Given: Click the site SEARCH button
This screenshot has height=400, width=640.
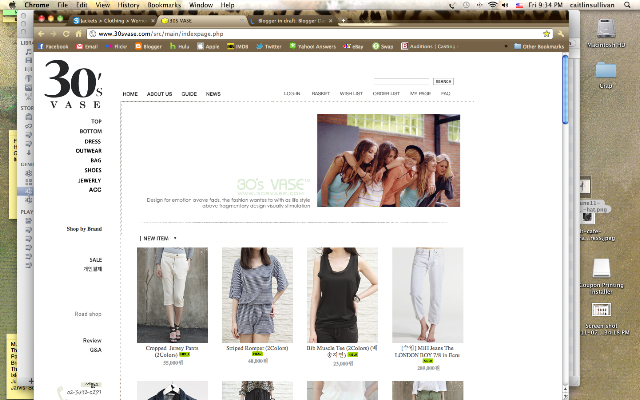Looking at the screenshot, I should (x=443, y=81).
